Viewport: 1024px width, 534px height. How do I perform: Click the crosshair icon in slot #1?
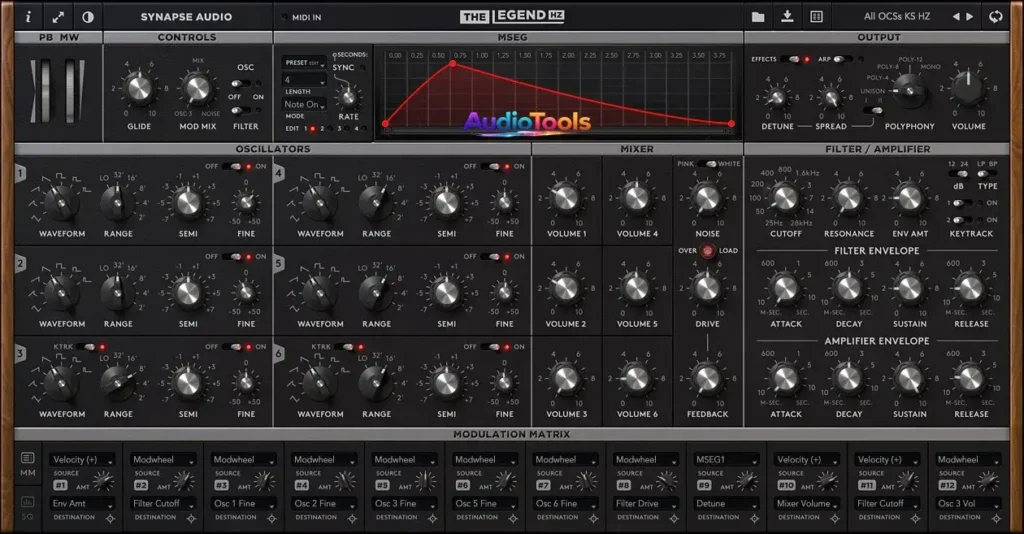(x=110, y=519)
